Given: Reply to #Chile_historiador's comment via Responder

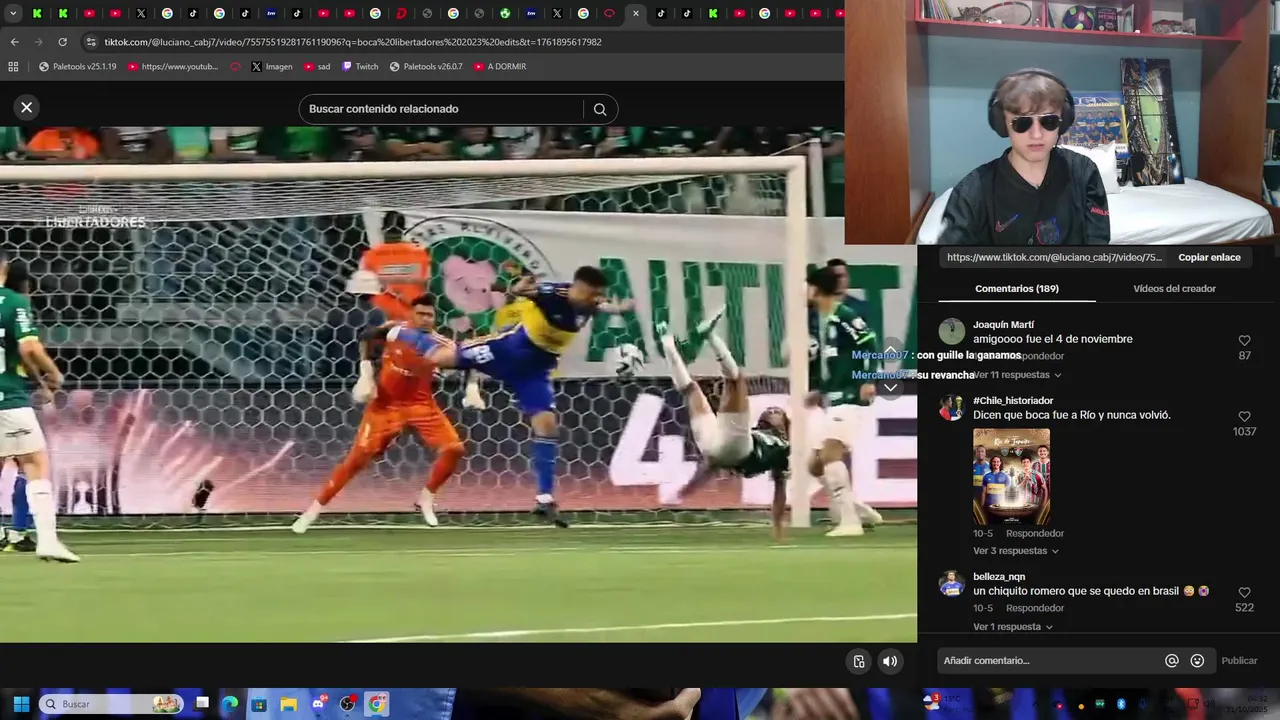Looking at the screenshot, I should (x=1035, y=533).
